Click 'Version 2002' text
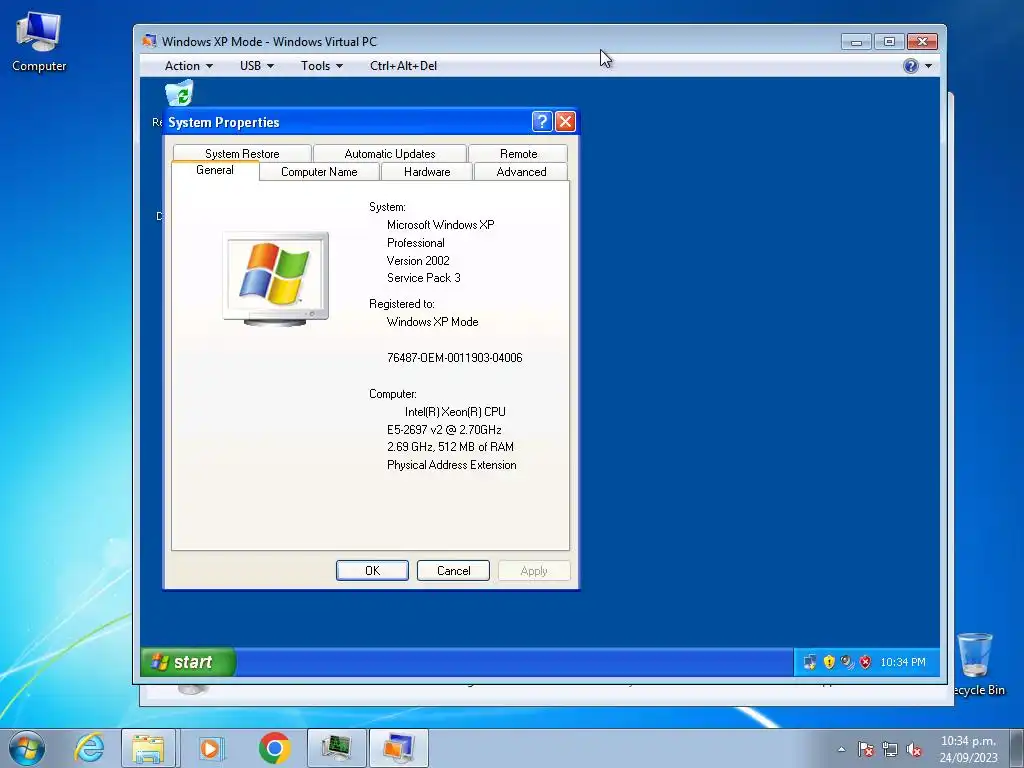Viewport: 1024px width, 768px height. point(418,261)
